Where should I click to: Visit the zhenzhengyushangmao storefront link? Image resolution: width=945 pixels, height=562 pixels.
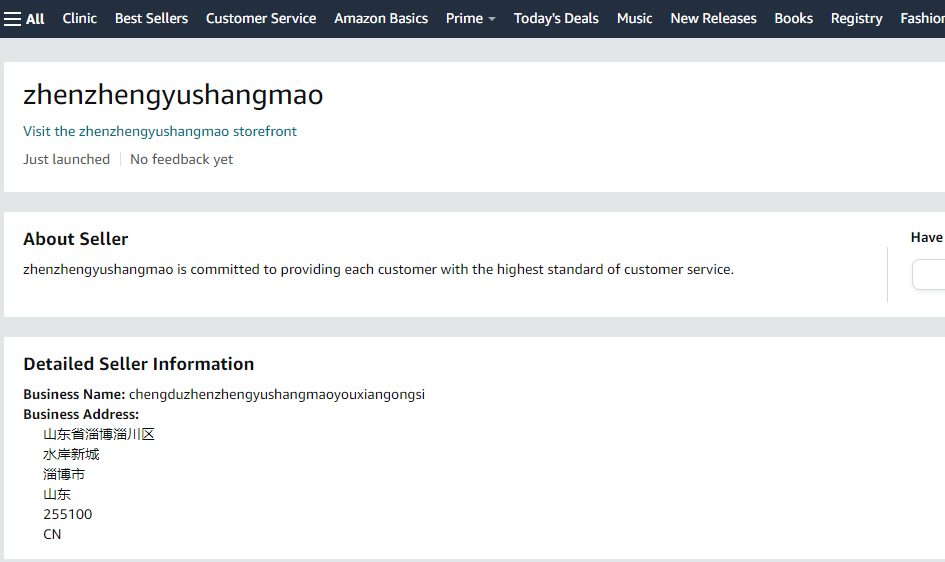(160, 131)
